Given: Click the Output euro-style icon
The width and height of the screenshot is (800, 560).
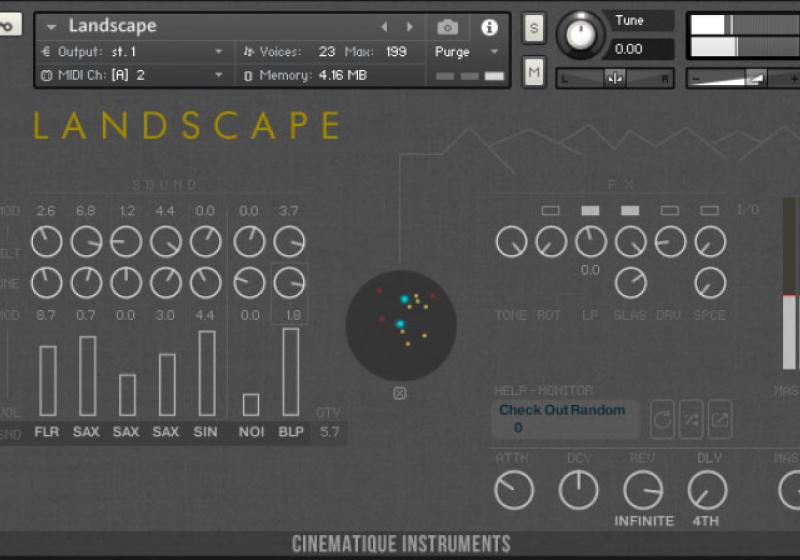Looking at the screenshot, I should (46, 52).
